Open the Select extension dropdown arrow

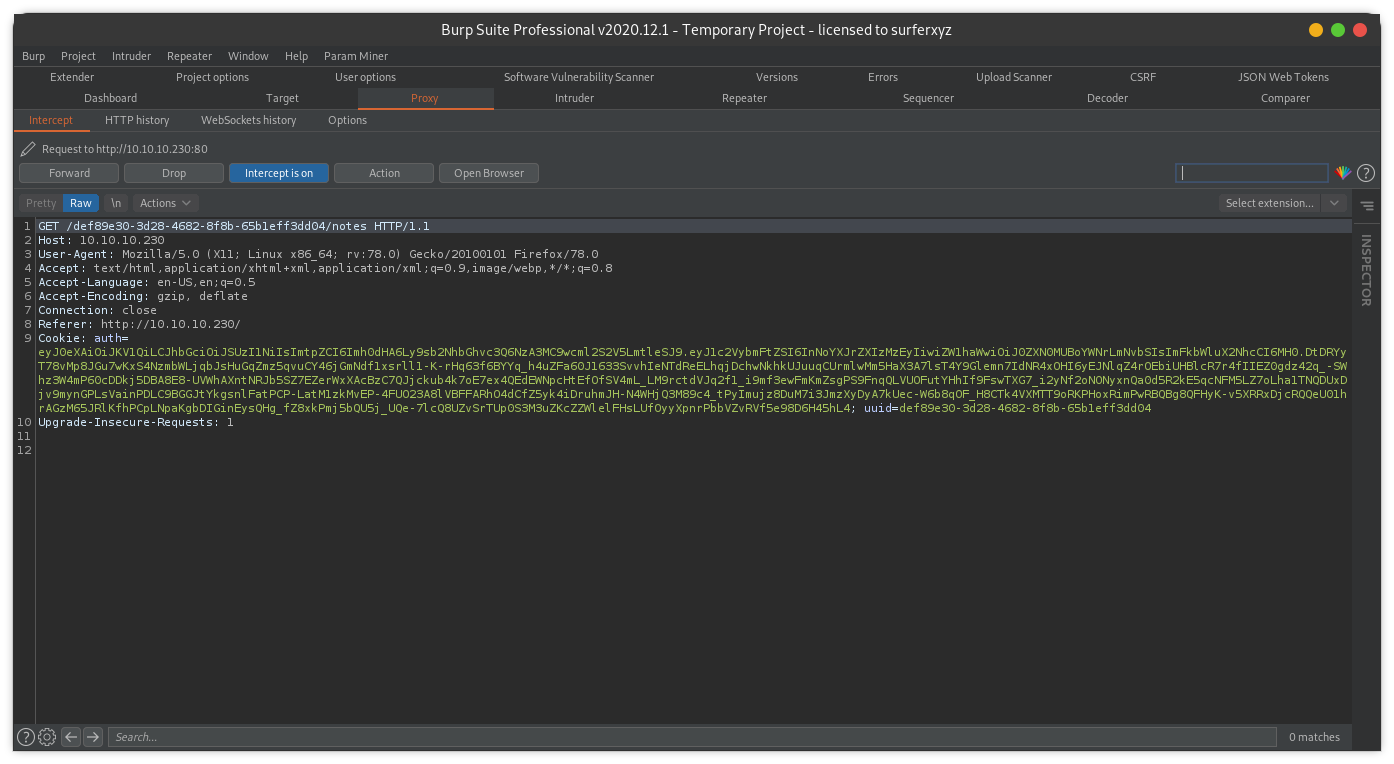1334,203
